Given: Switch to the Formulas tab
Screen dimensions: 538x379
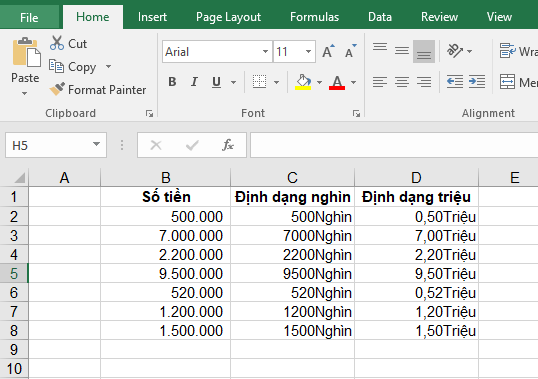Looking at the screenshot, I should pos(314,17).
